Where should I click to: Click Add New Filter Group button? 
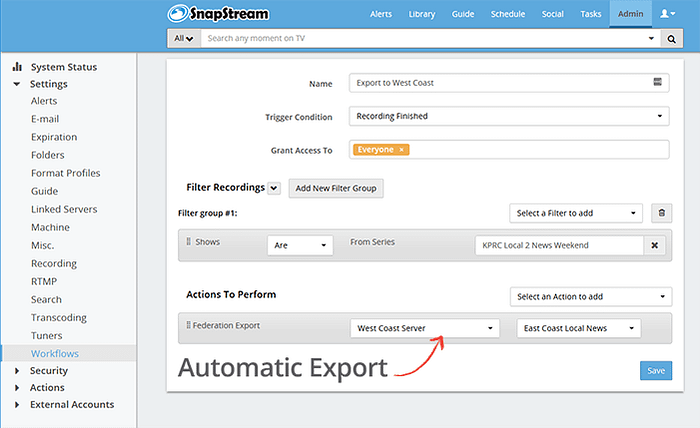[x=336, y=188]
